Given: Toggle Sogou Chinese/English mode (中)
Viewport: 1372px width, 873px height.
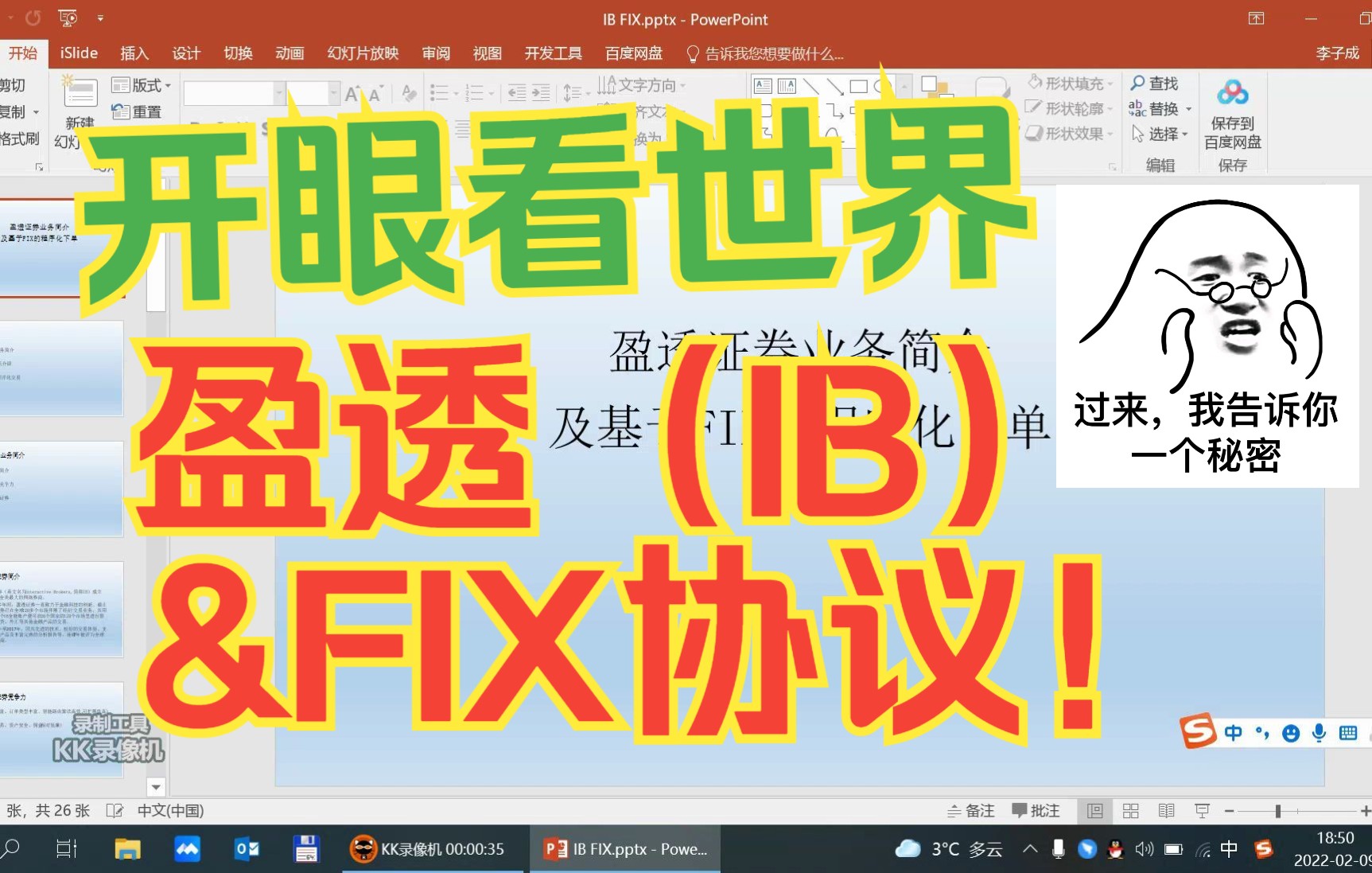Looking at the screenshot, I should coord(1233,733).
